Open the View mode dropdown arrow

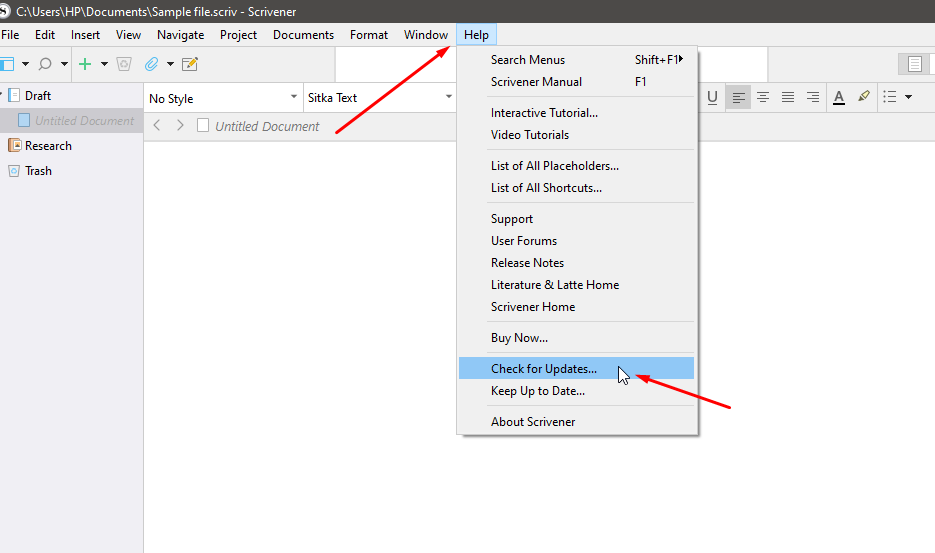click(x=25, y=64)
